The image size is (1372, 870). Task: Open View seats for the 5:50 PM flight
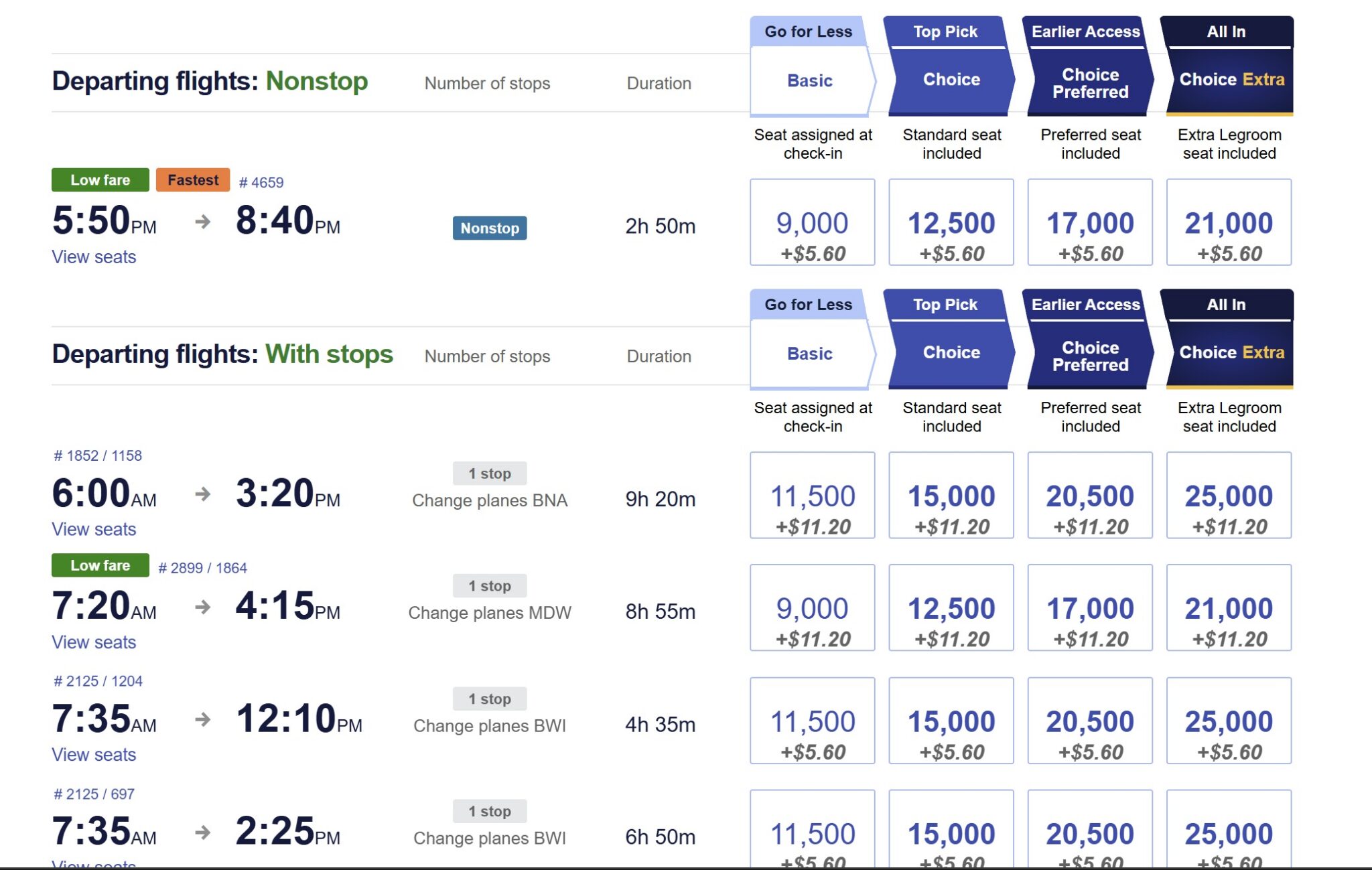[x=94, y=257]
